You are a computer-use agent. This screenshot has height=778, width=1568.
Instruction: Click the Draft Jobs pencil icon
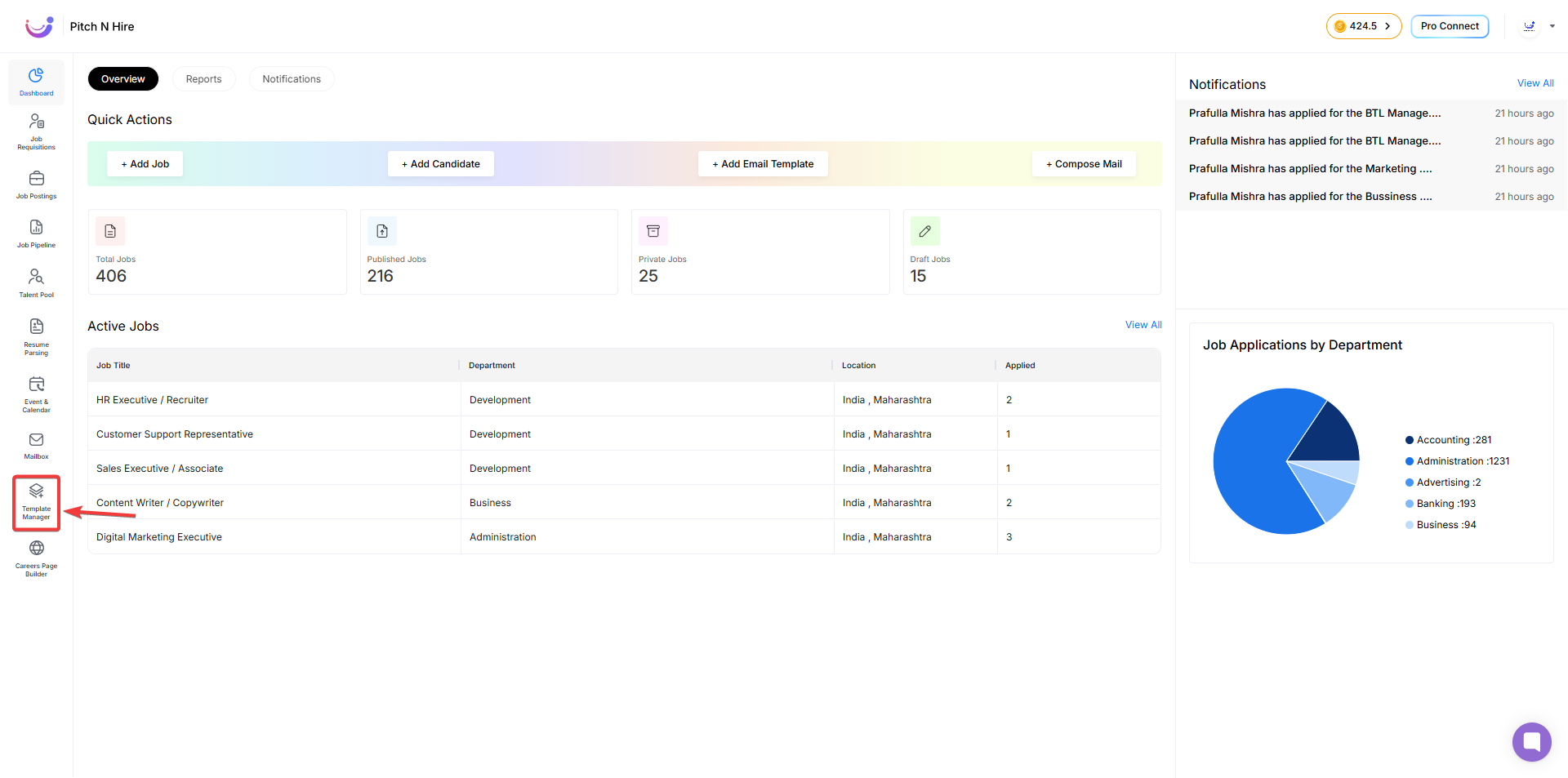[x=925, y=231]
